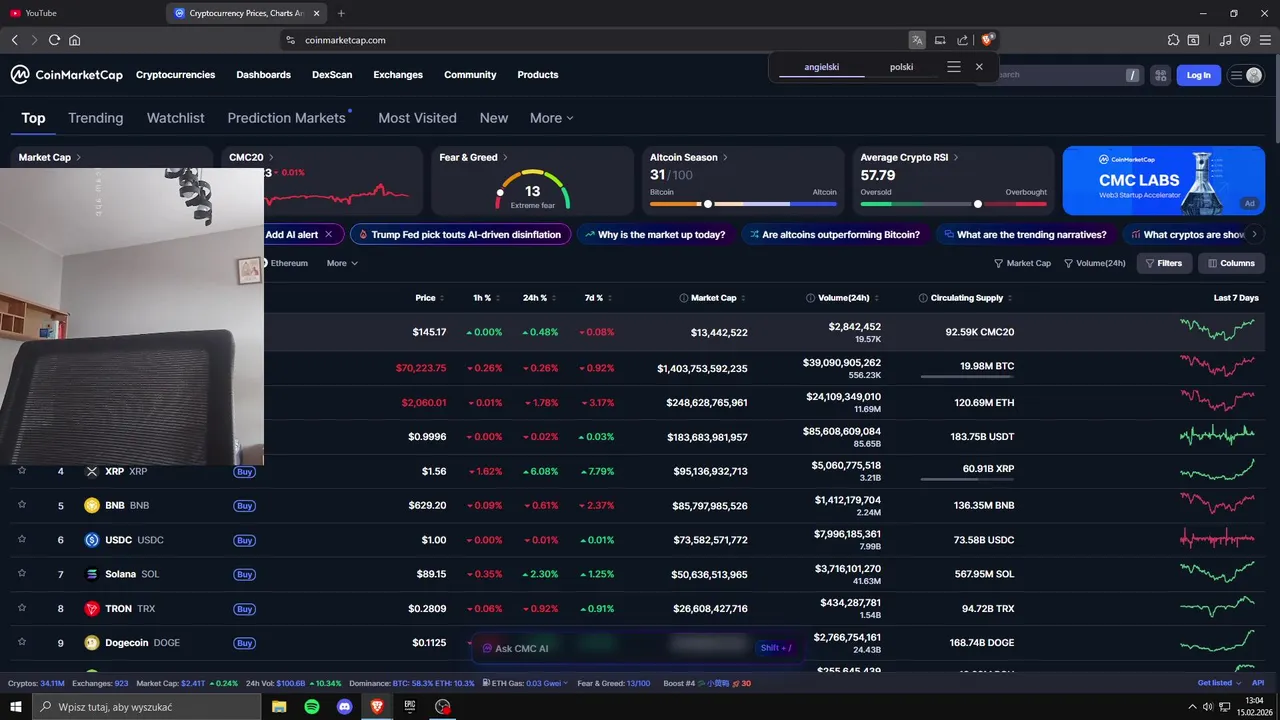Click the Altcoin Season slider bar
The width and height of the screenshot is (1280, 720).
[x=743, y=204]
